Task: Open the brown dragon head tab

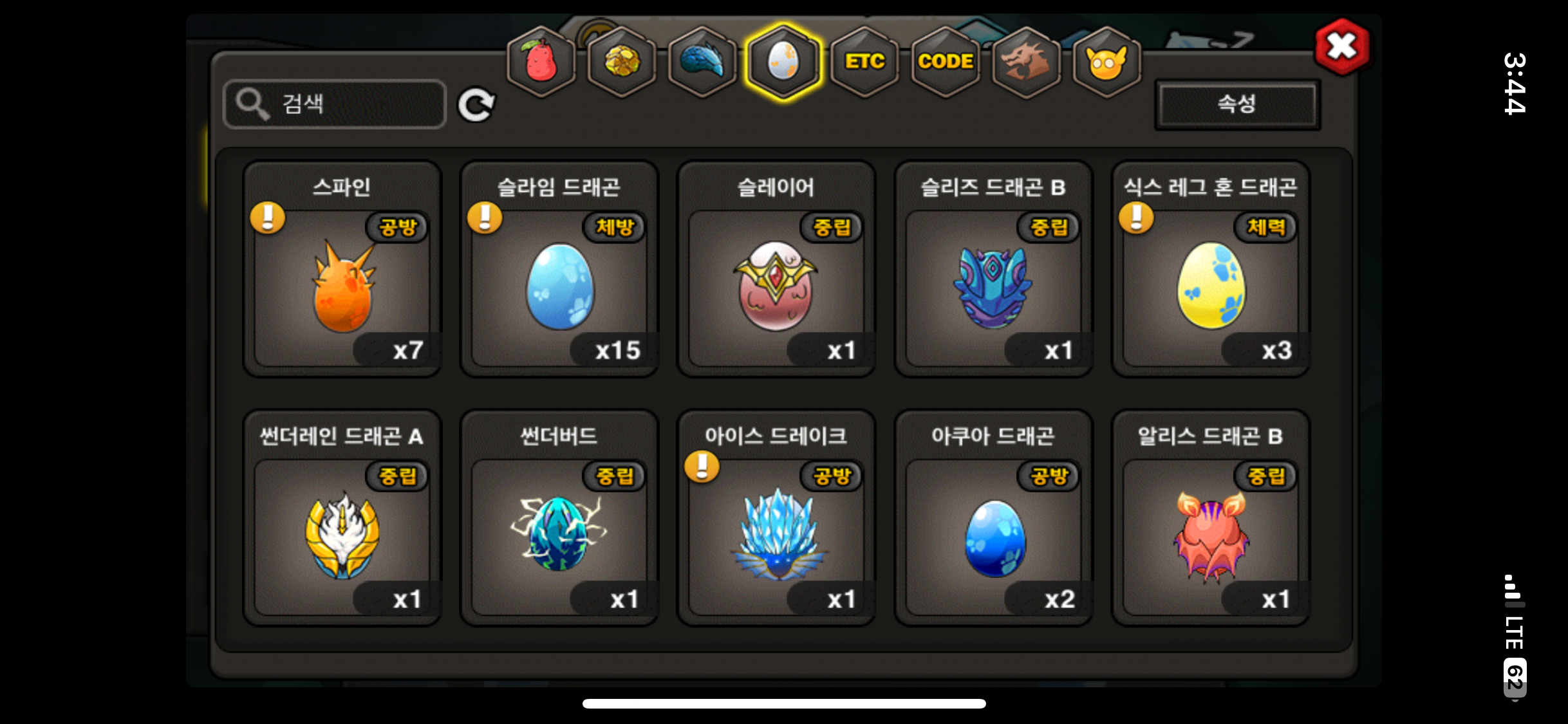Action: pos(1026,62)
